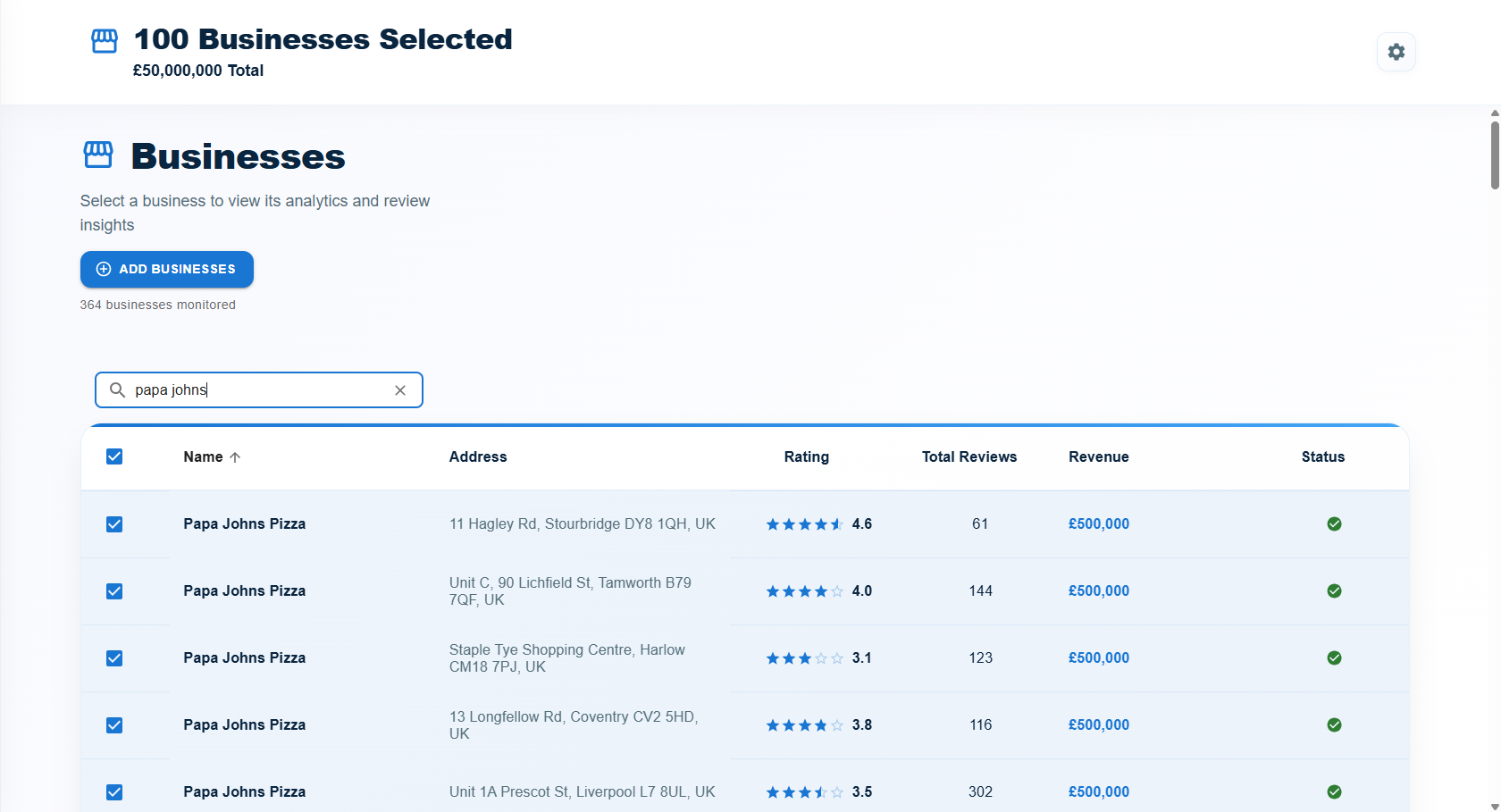
Task: Open Papa Johns Pizza at Lichfield St
Action: pyautogui.click(x=245, y=591)
